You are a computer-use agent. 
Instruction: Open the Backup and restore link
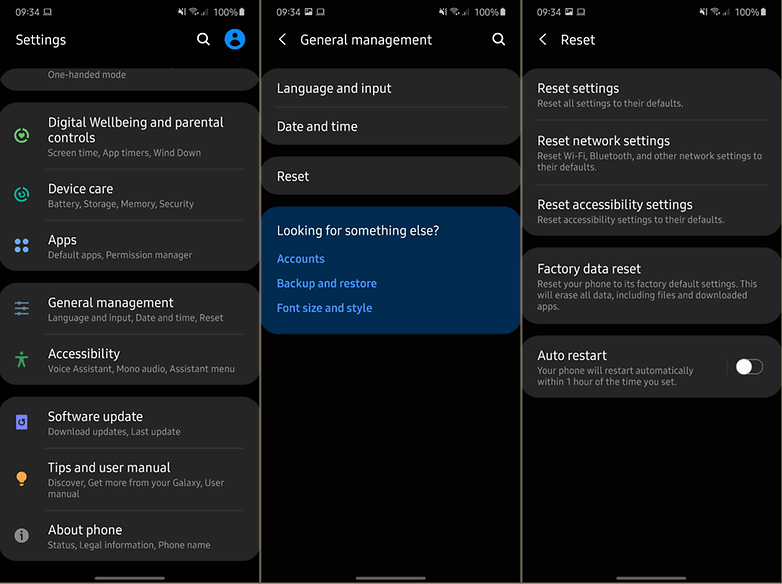pyautogui.click(x=327, y=284)
